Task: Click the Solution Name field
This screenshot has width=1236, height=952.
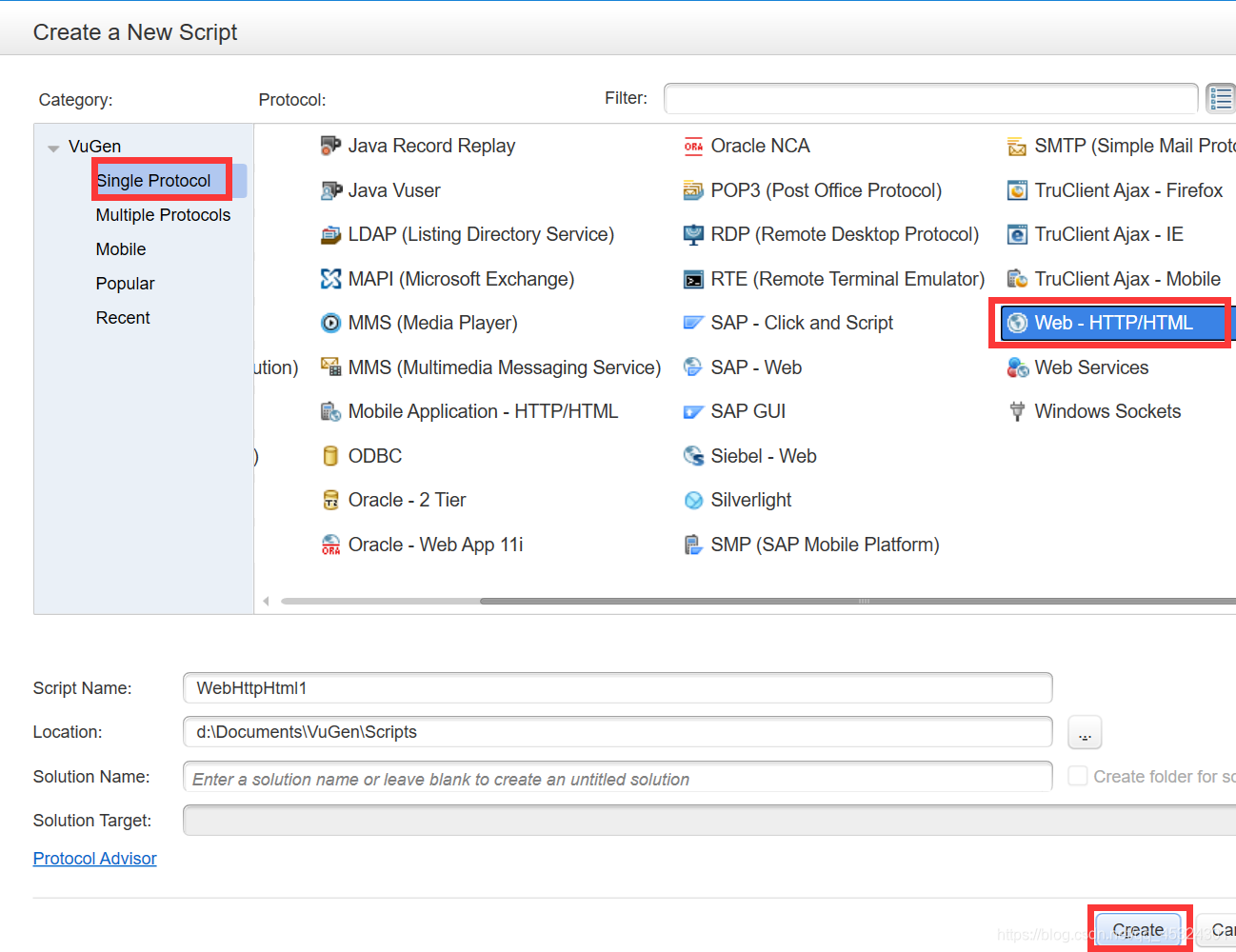Action: (617, 777)
